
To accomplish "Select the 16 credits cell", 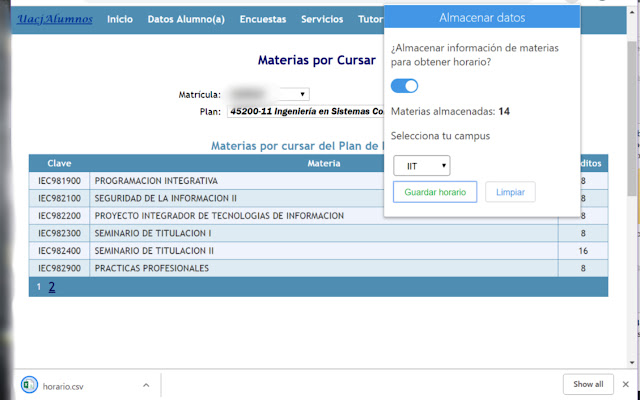I will coord(583,251).
